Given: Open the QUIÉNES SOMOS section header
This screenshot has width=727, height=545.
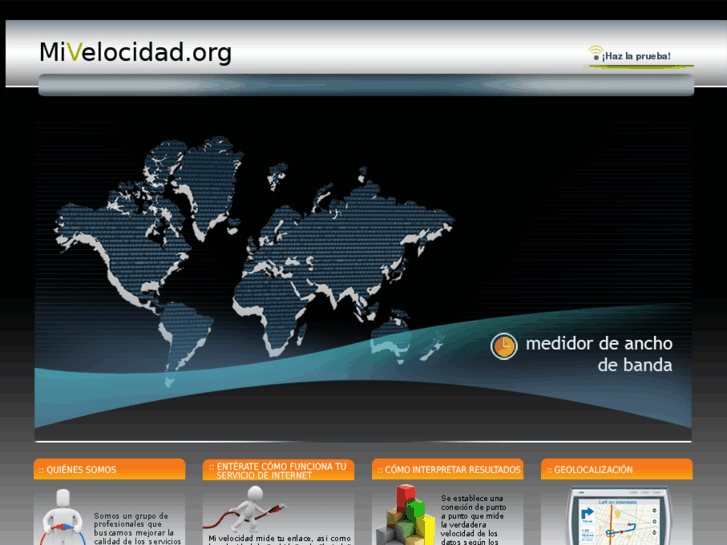Looking at the screenshot, I should click(x=109, y=469).
